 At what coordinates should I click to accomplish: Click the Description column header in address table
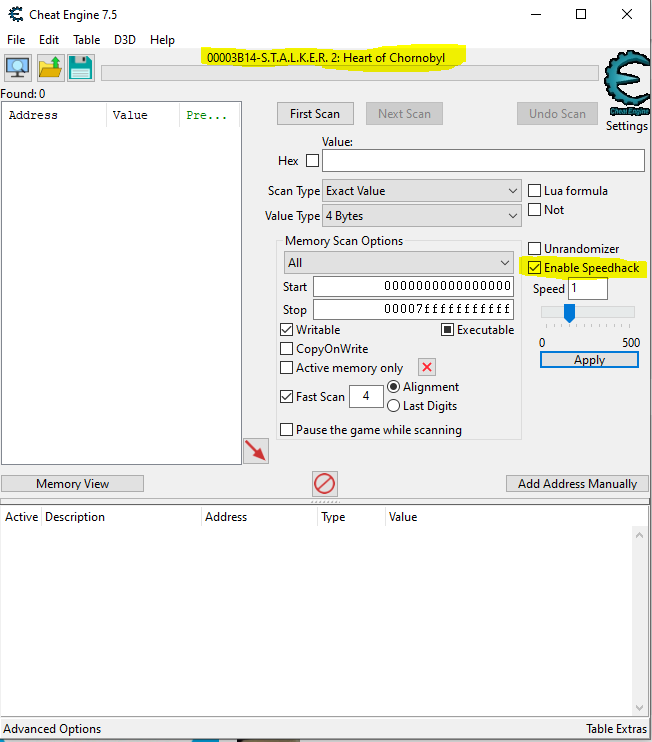click(122, 517)
